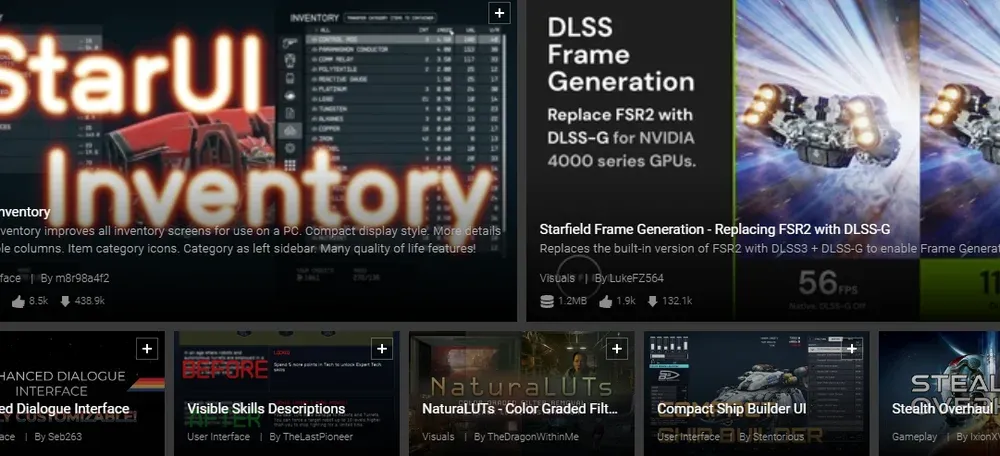Open Stealth Overhaul mod page
The width and height of the screenshot is (1000, 456).
click(943, 409)
